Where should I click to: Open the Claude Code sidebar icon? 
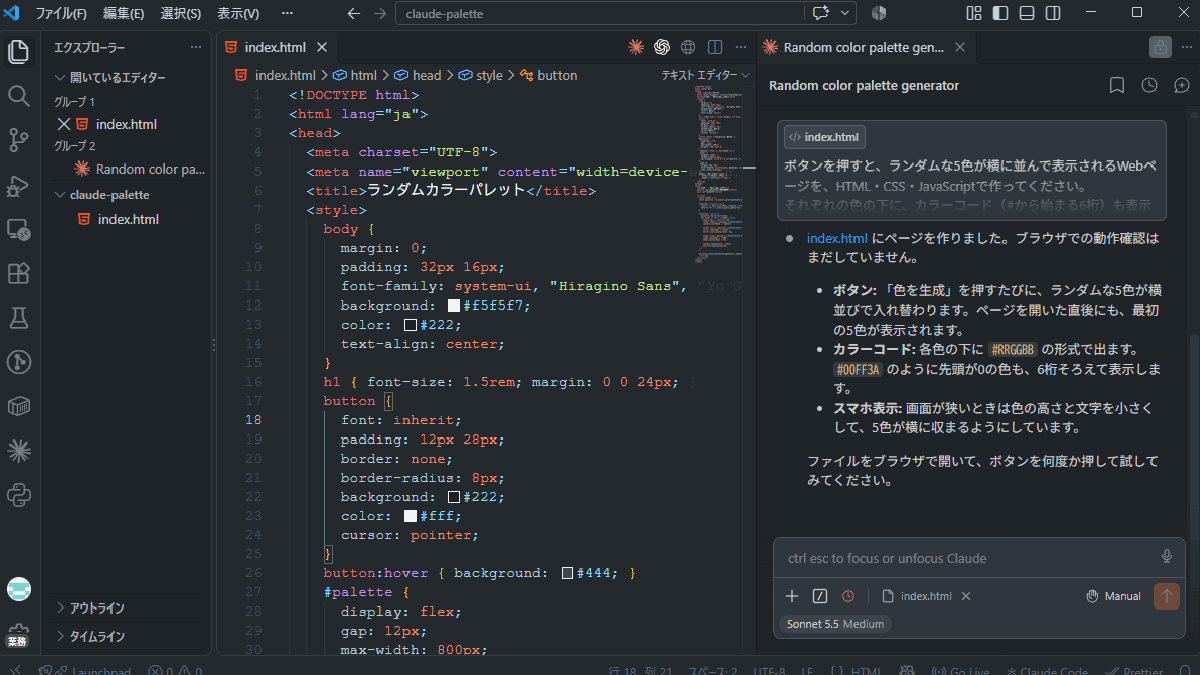[19, 451]
